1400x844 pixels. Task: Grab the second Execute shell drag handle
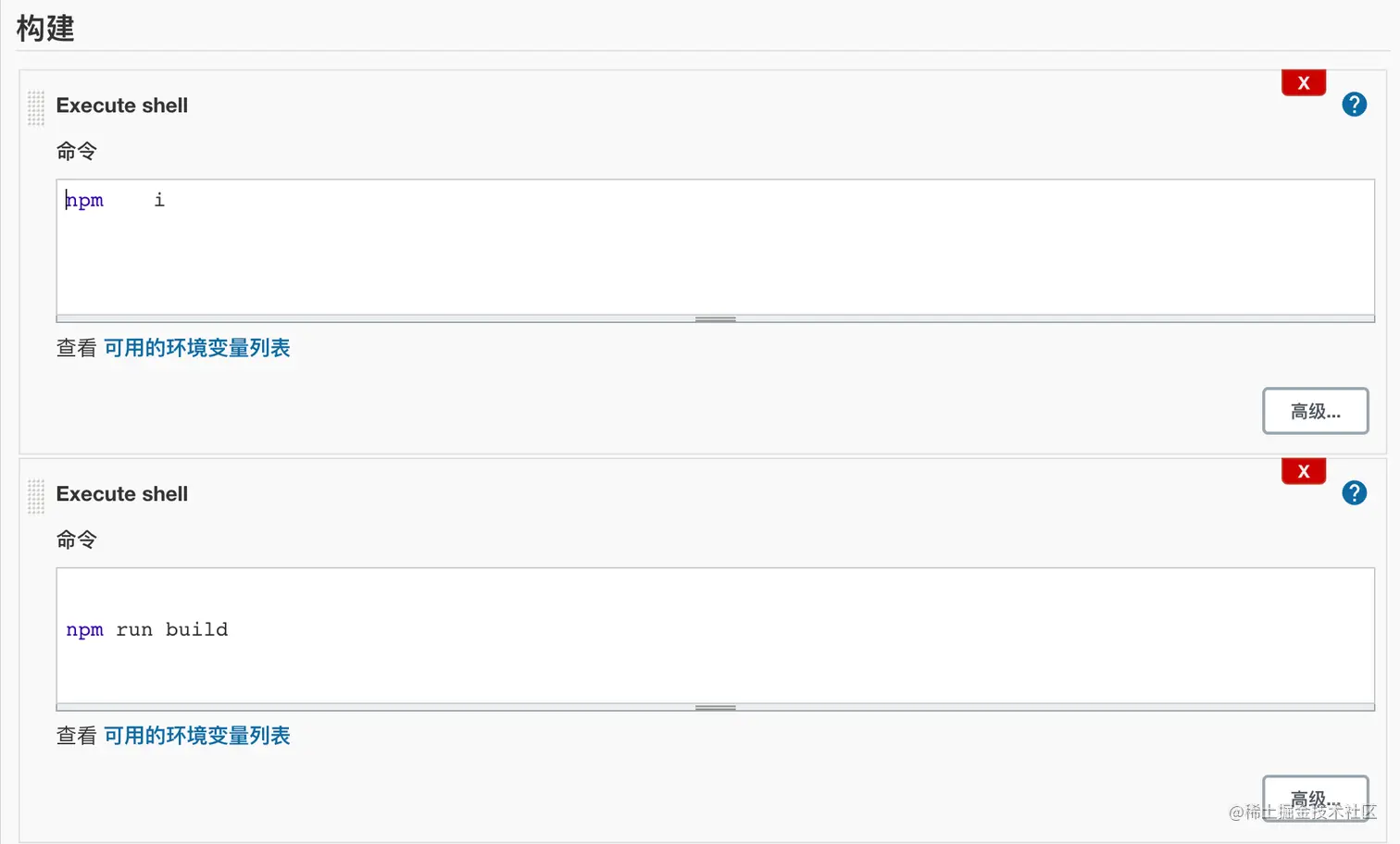click(36, 497)
